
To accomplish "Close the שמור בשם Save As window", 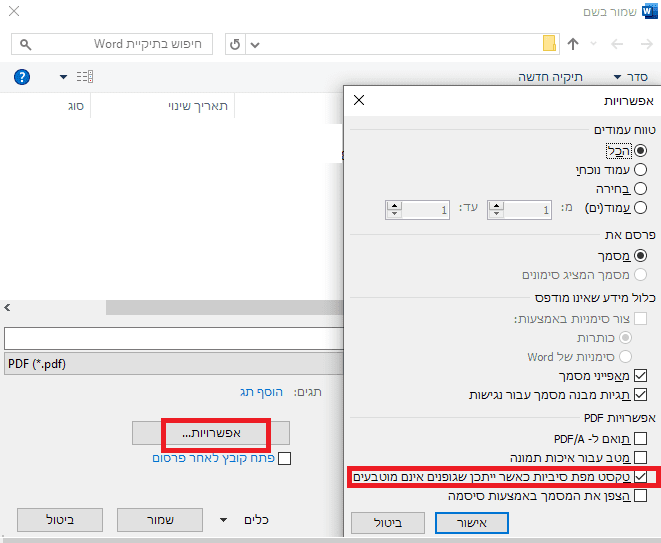I will pos(14,11).
